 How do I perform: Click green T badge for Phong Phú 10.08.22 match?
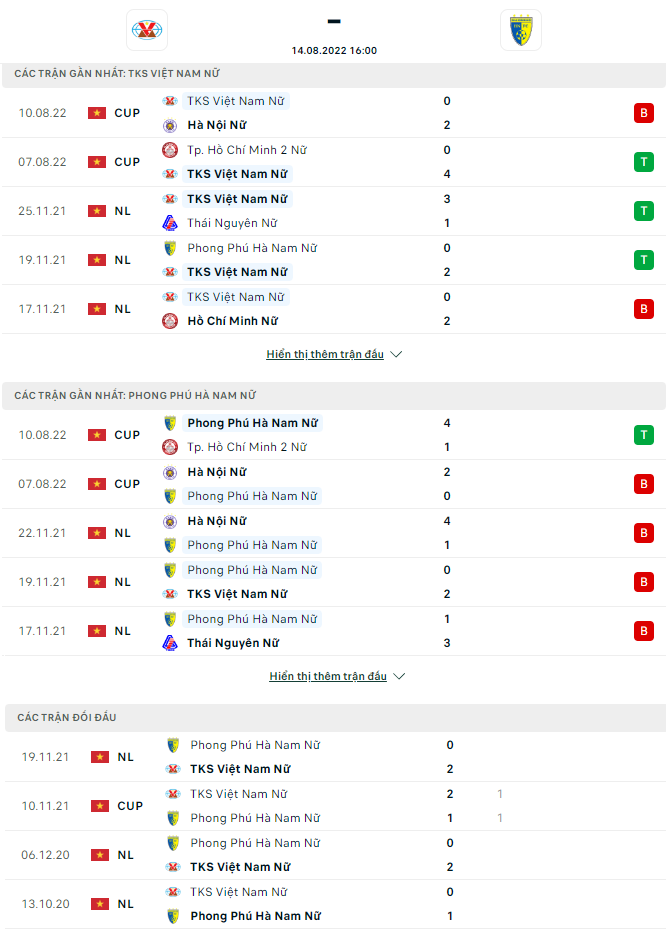[x=644, y=435]
